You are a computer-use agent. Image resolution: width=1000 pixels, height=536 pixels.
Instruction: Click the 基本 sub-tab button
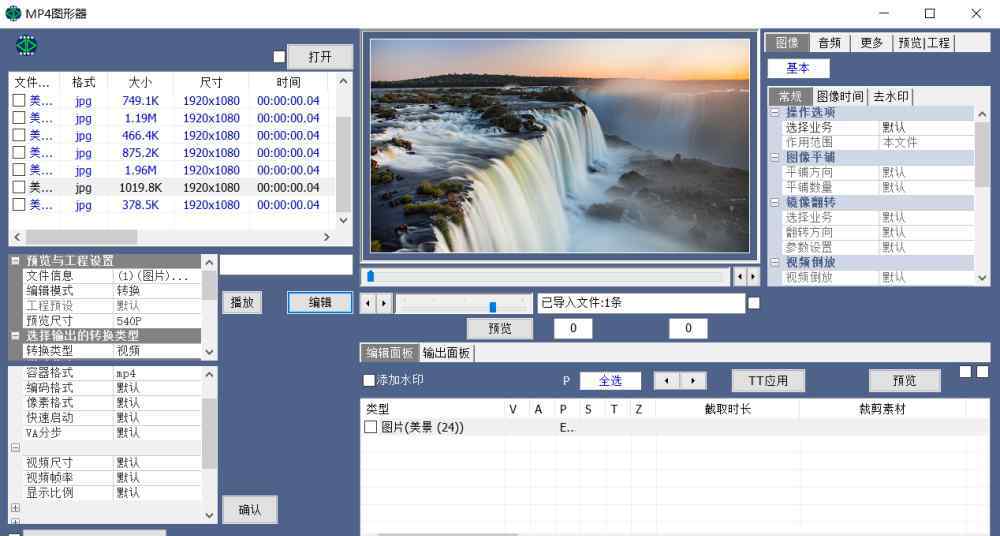pos(798,68)
